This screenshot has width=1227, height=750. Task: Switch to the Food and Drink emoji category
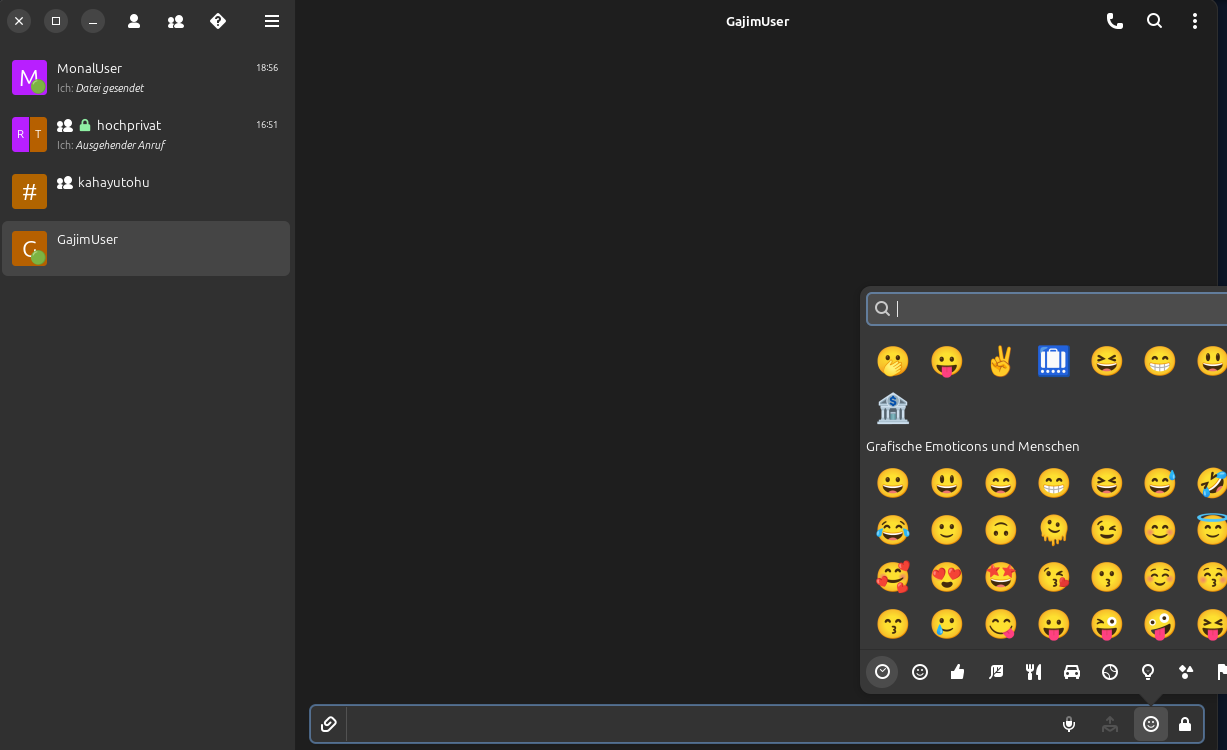[x=1034, y=672]
